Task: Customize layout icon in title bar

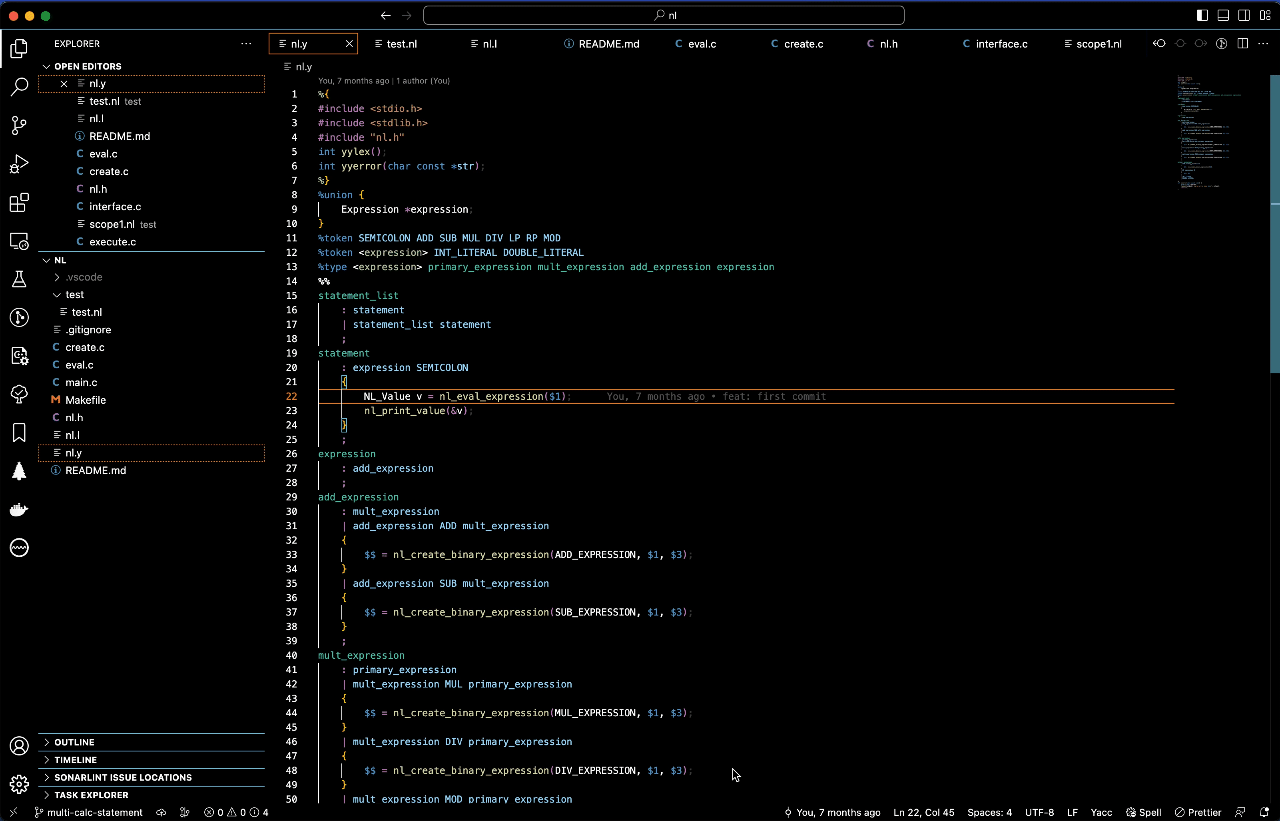Action: click(x=1265, y=15)
